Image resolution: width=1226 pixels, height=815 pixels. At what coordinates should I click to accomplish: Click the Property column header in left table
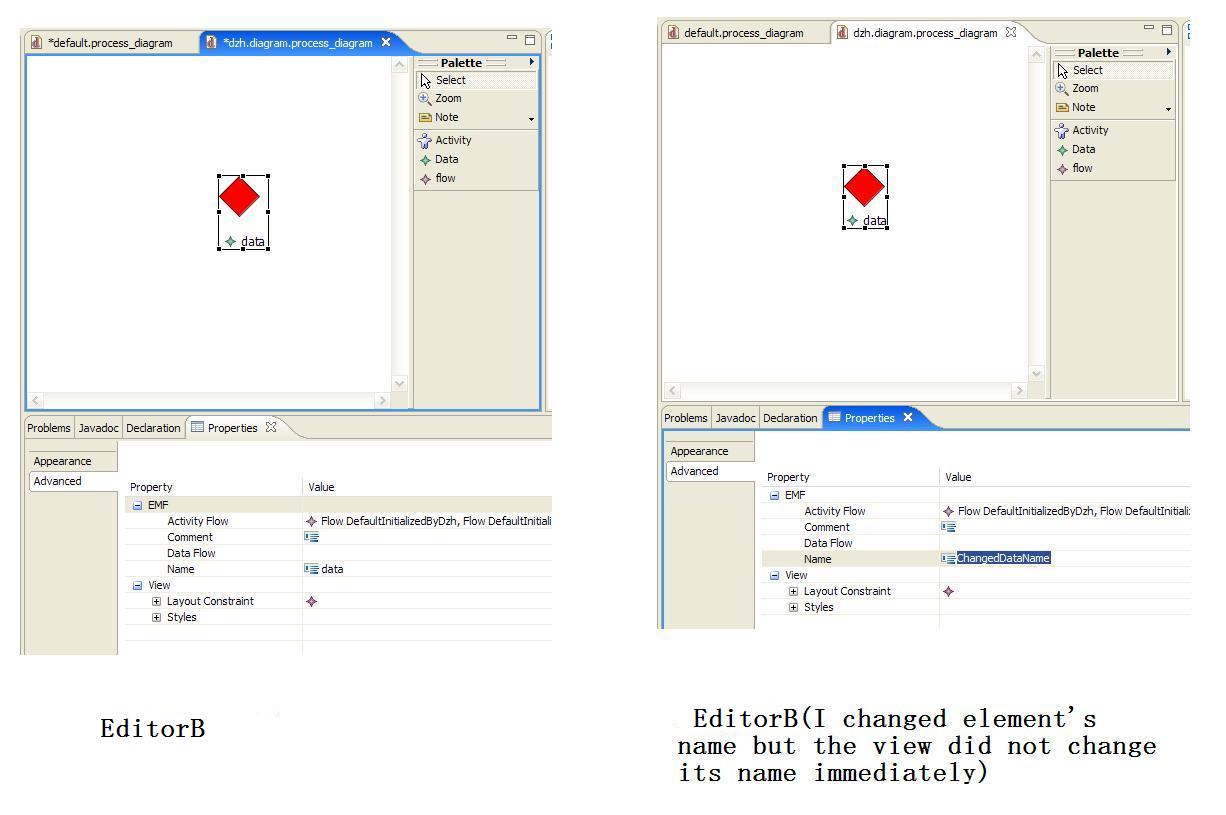click(151, 487)
